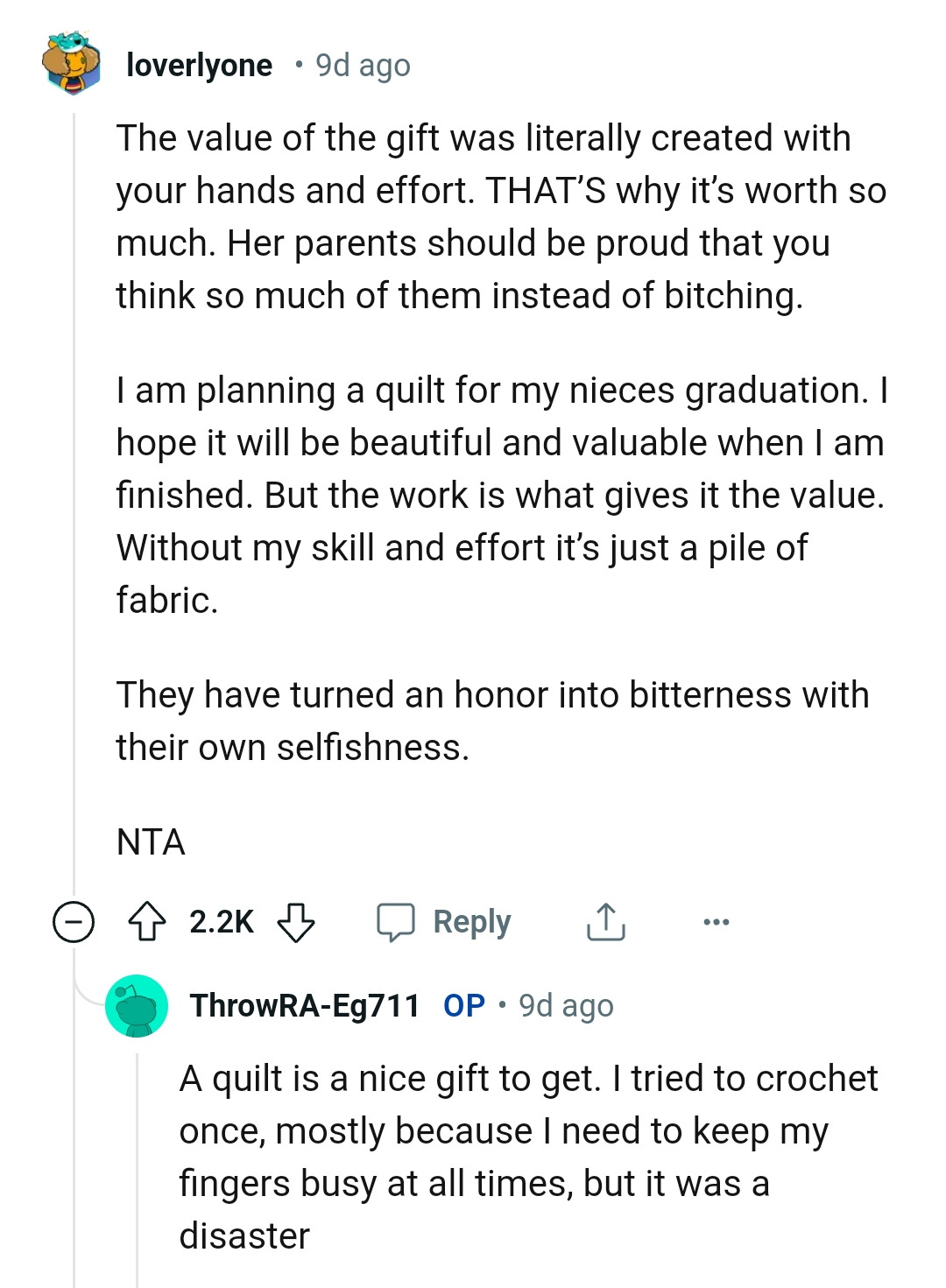Screen dimensions: 946x1288
Task: Open the overflow menu on loverlyone's comment
Action: pyautogui.click(x=717, y=921)
